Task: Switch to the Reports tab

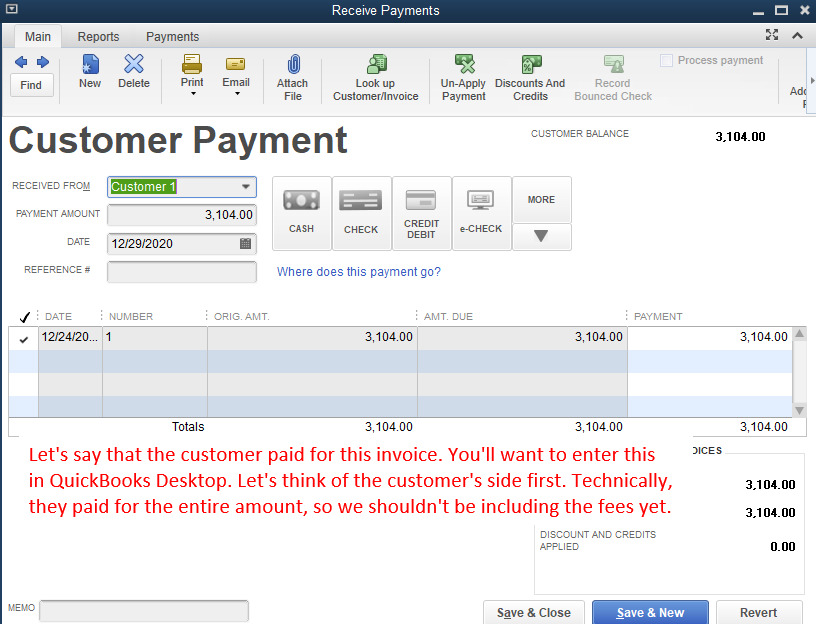Action: point(98,36)
